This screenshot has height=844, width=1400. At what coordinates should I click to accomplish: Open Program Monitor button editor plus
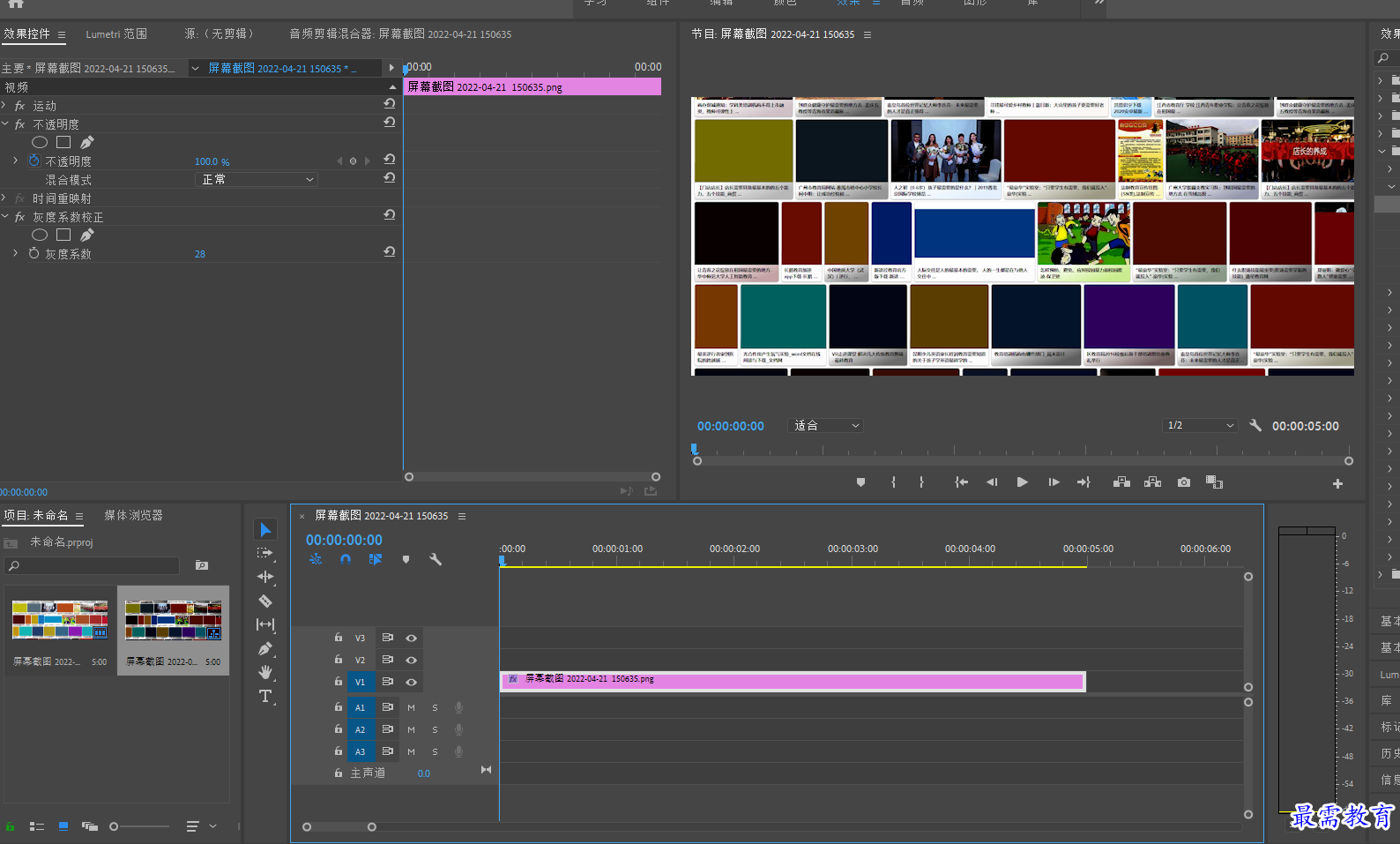point(1337,483)
